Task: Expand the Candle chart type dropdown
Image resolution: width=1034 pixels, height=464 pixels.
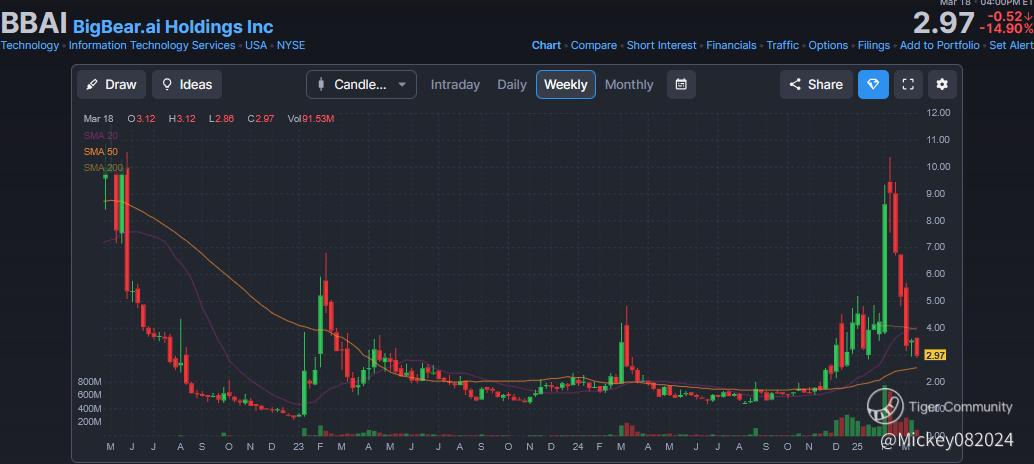Action: pyautogui.click(x=361, y=84)
